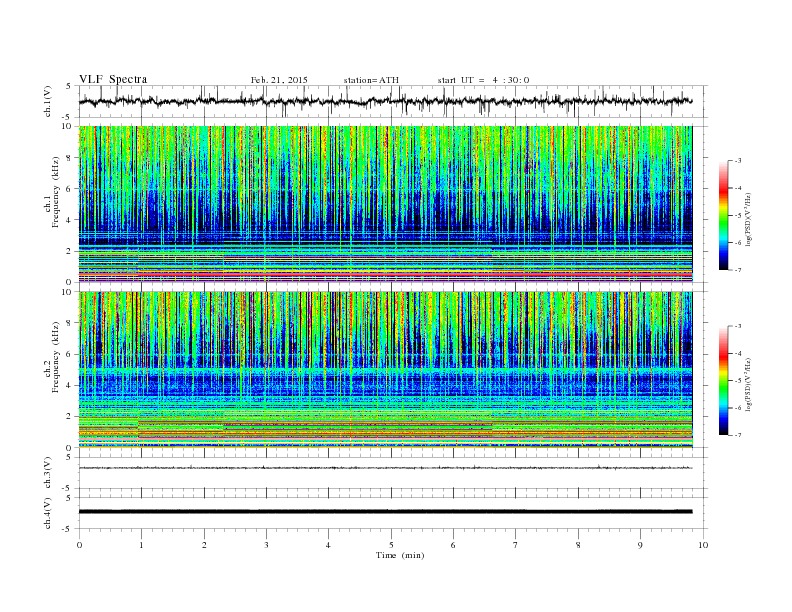792x612 pixels.
Task: Click the "-7" label on the ch.1 color bar
Action: click(737, 270)
